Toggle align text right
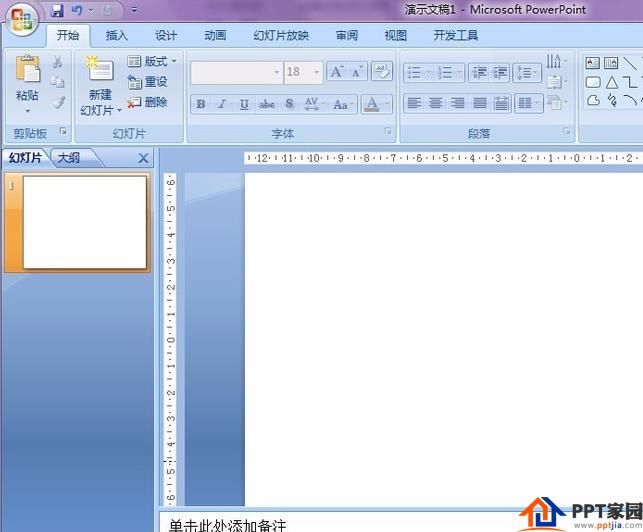The image size is (643, 532). click(x=457, y=103)
